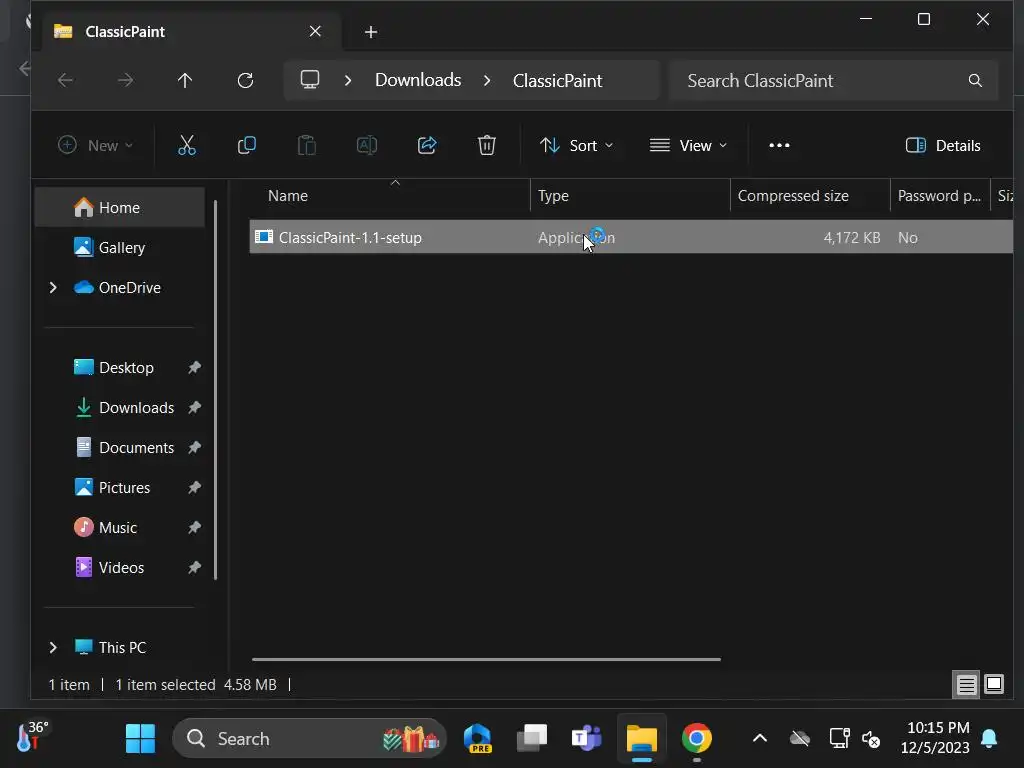Open the Sort dropdown

pyautogui.click(x=576, y=145)
